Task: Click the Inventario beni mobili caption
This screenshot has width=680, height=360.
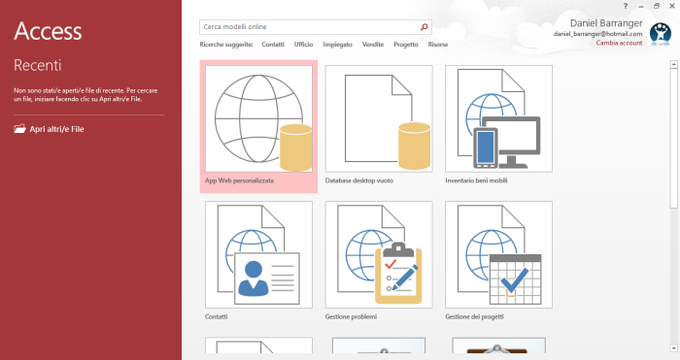Action: point(476,180)
